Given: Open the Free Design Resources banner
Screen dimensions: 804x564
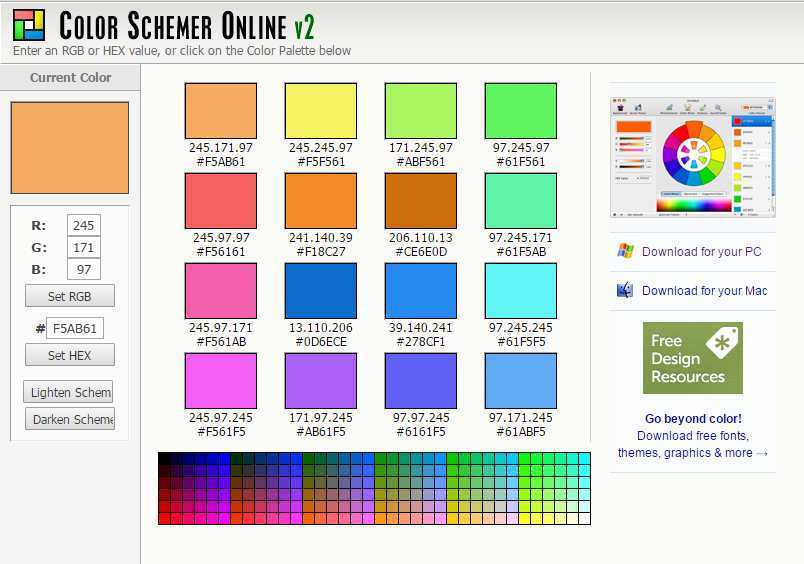Looking at the screenshot, I should [693, 358].
